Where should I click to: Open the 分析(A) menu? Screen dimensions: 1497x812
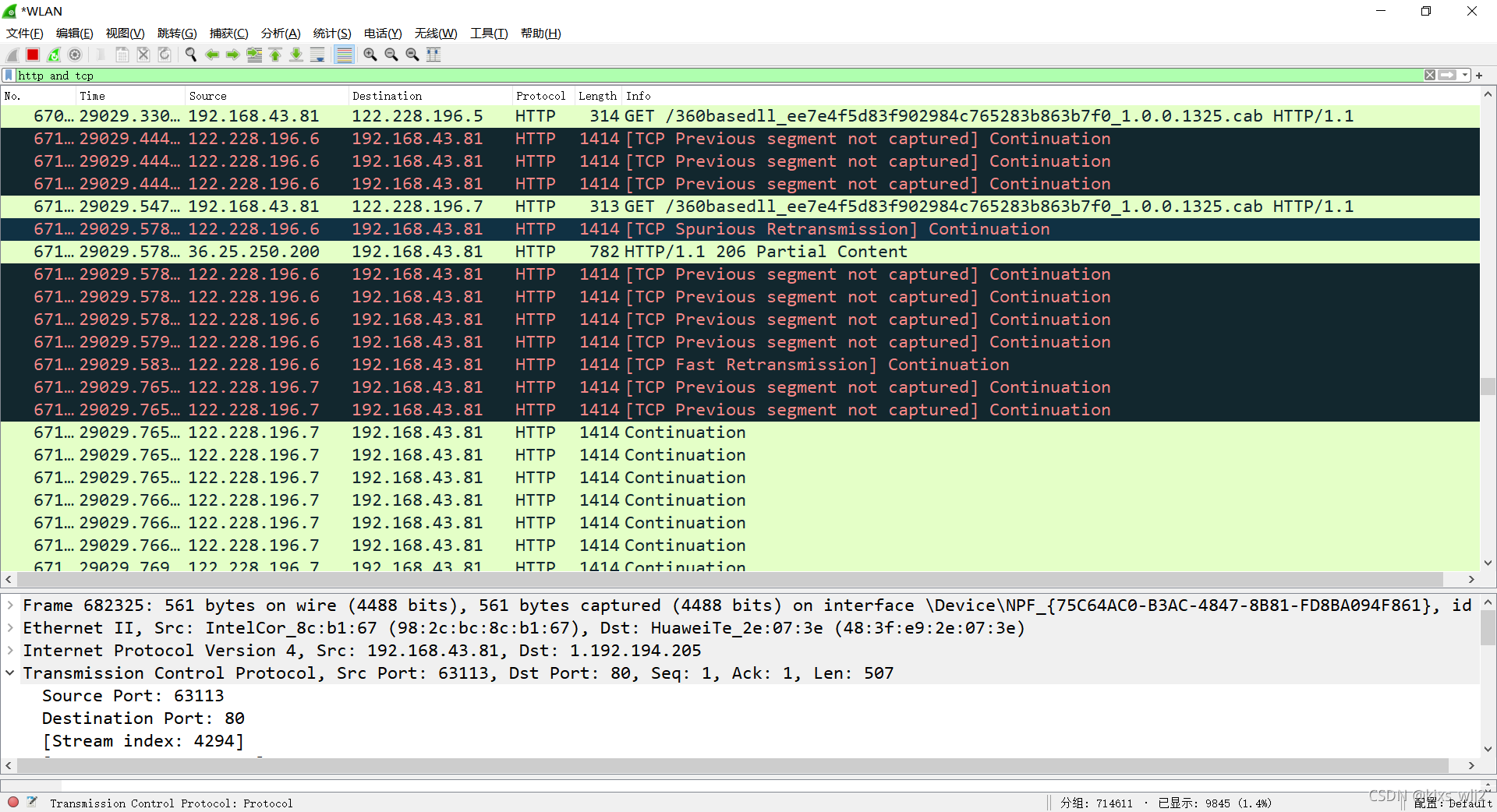pos(281,34)
